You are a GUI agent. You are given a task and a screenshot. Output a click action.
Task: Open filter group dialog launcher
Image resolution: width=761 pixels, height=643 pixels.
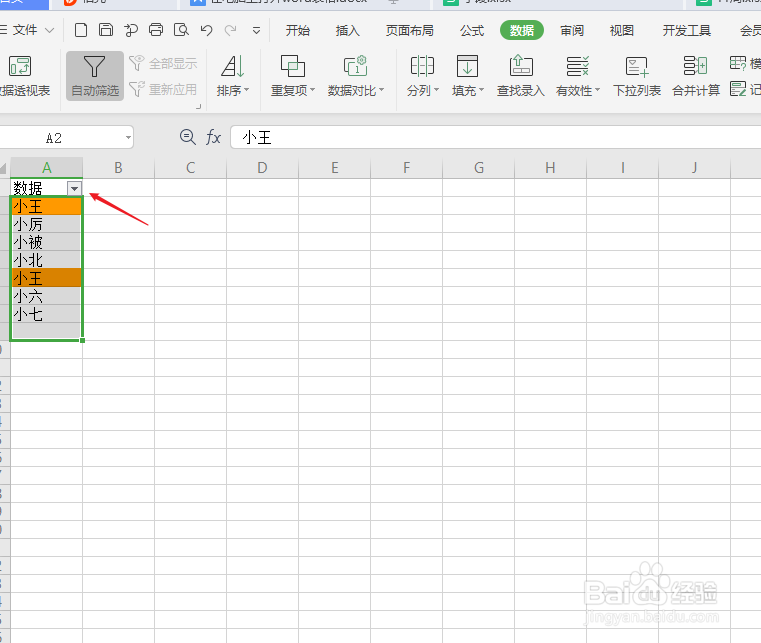click(x=199, y=106)
